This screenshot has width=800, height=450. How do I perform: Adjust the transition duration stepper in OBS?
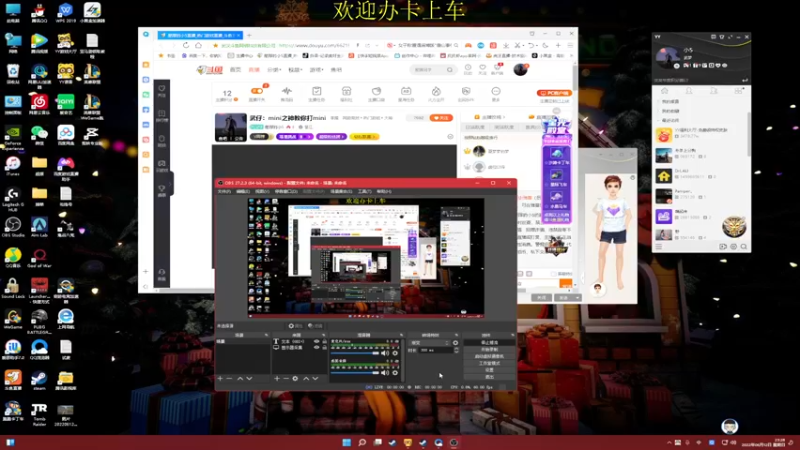[456, 351]
